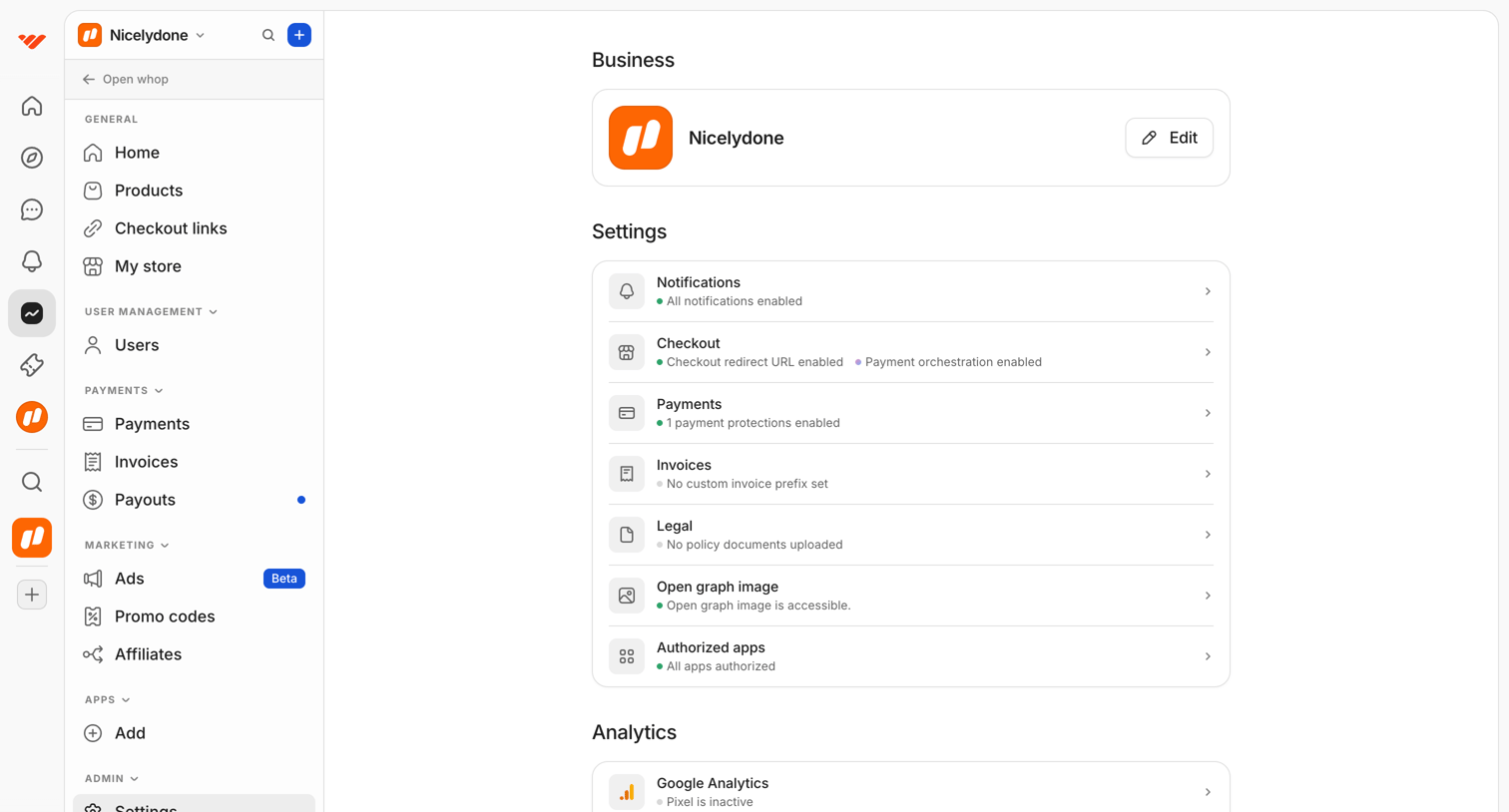Click the square orange Nicelydone whop icon

(32, 538)
